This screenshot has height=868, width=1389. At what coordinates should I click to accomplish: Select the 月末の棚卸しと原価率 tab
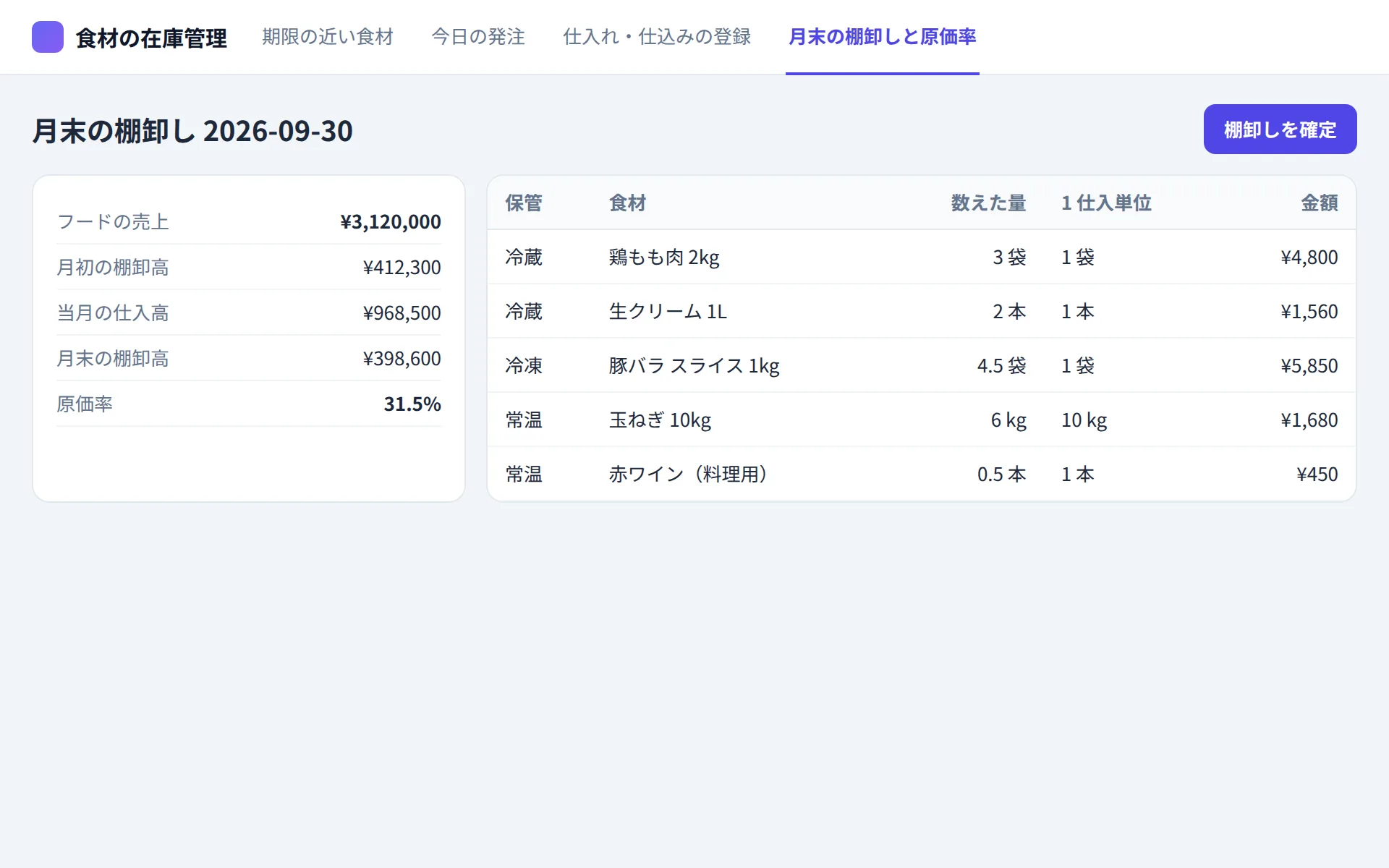pyautogui.click(x=883, y=37)
